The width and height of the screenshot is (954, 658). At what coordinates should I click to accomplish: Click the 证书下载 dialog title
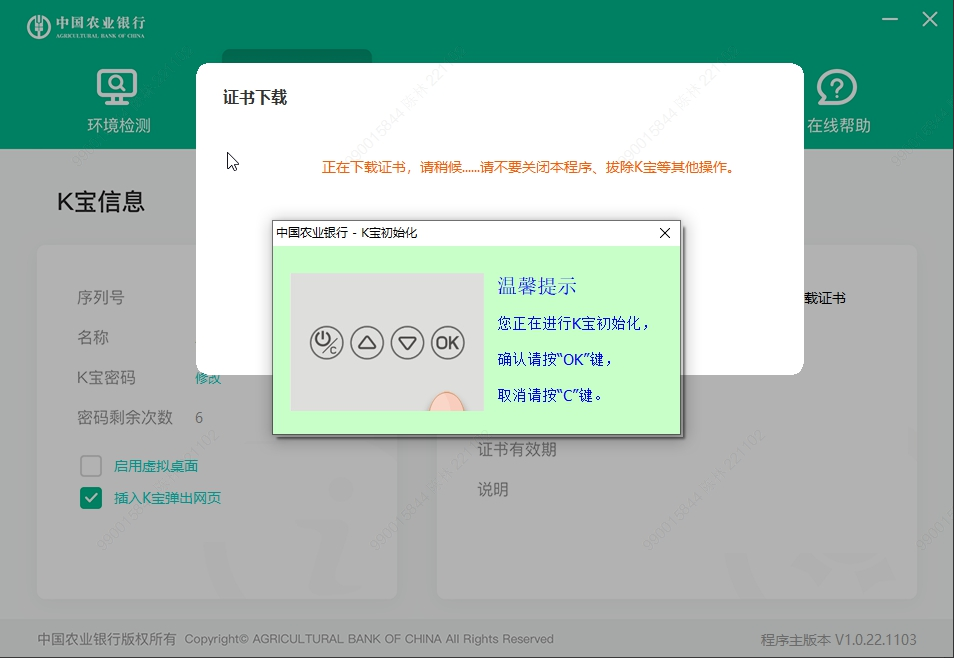tap(255, 97)
